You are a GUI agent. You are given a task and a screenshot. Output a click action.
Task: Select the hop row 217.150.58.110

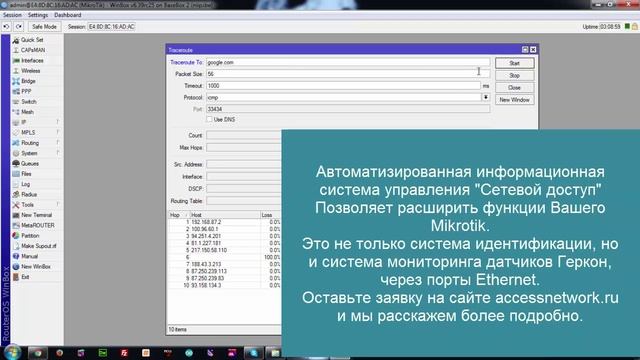224,250
